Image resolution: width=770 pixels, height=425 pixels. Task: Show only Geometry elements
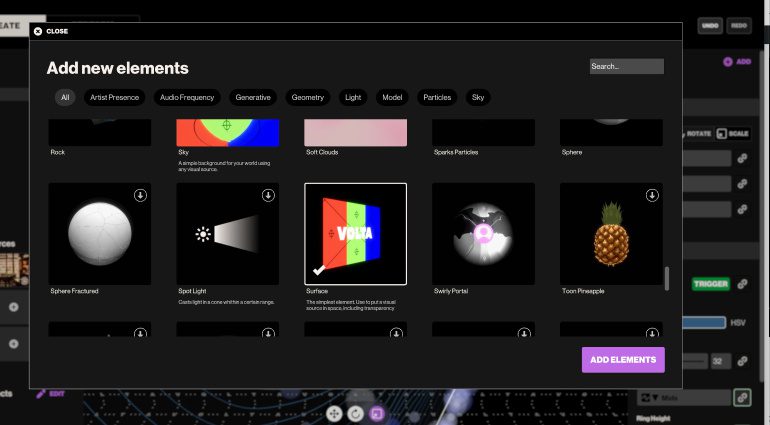(x=307, y=97)
